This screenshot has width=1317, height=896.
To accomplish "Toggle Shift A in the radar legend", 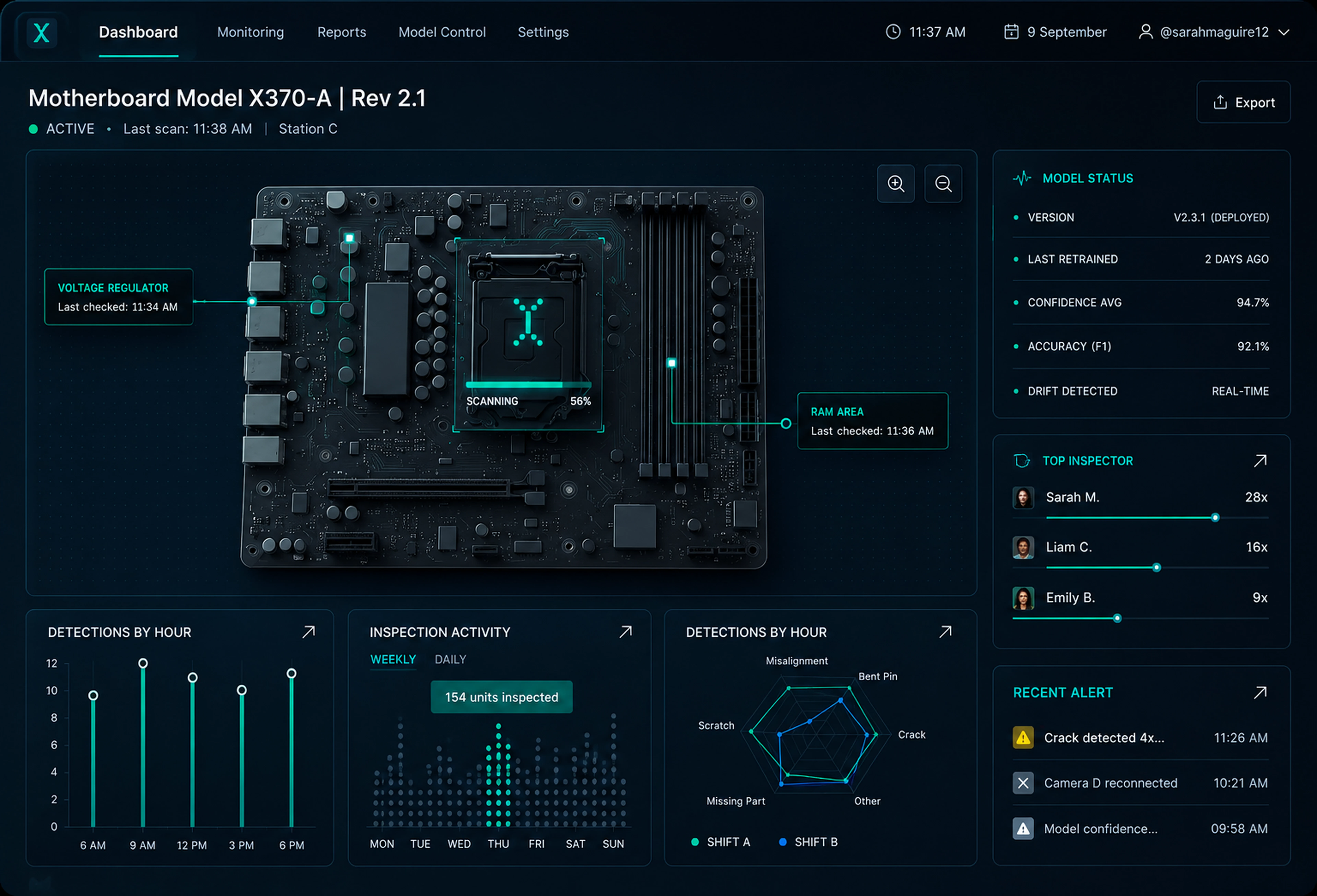I will click(721, 842).
